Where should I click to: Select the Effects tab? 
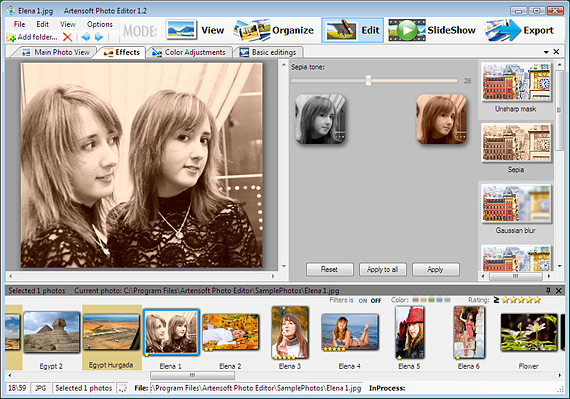tap(121, 52)
